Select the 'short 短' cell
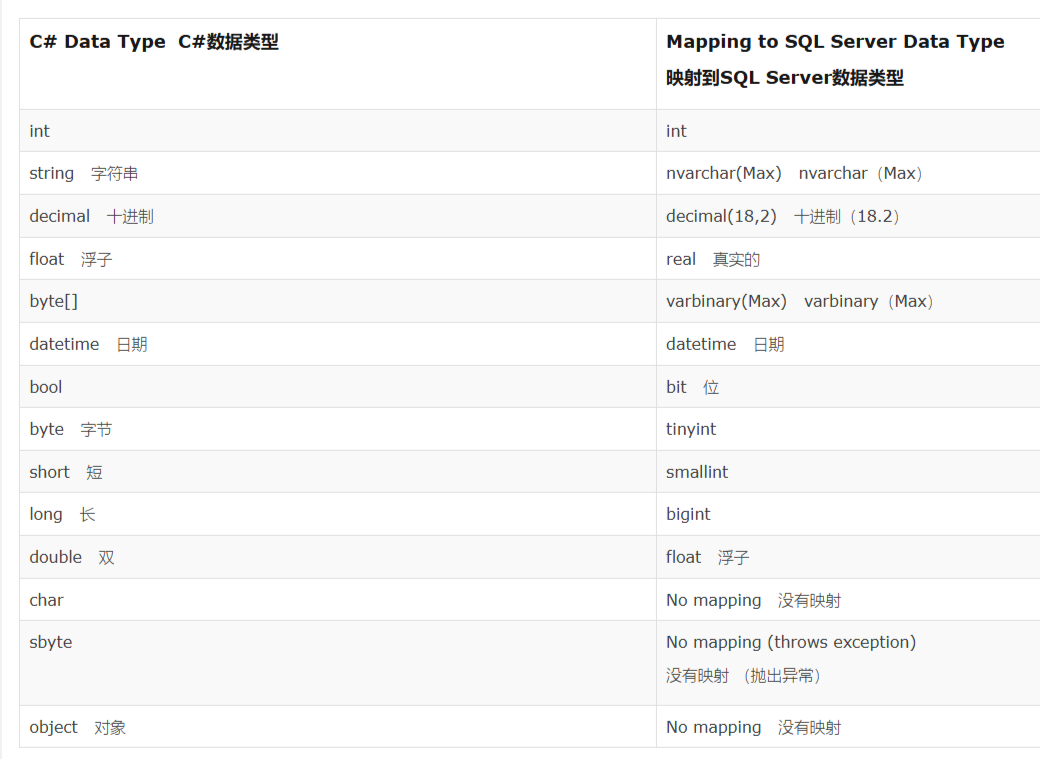The width and height of the screenshot is (1040, 759). pyautogui.click(x=338, y=472)
